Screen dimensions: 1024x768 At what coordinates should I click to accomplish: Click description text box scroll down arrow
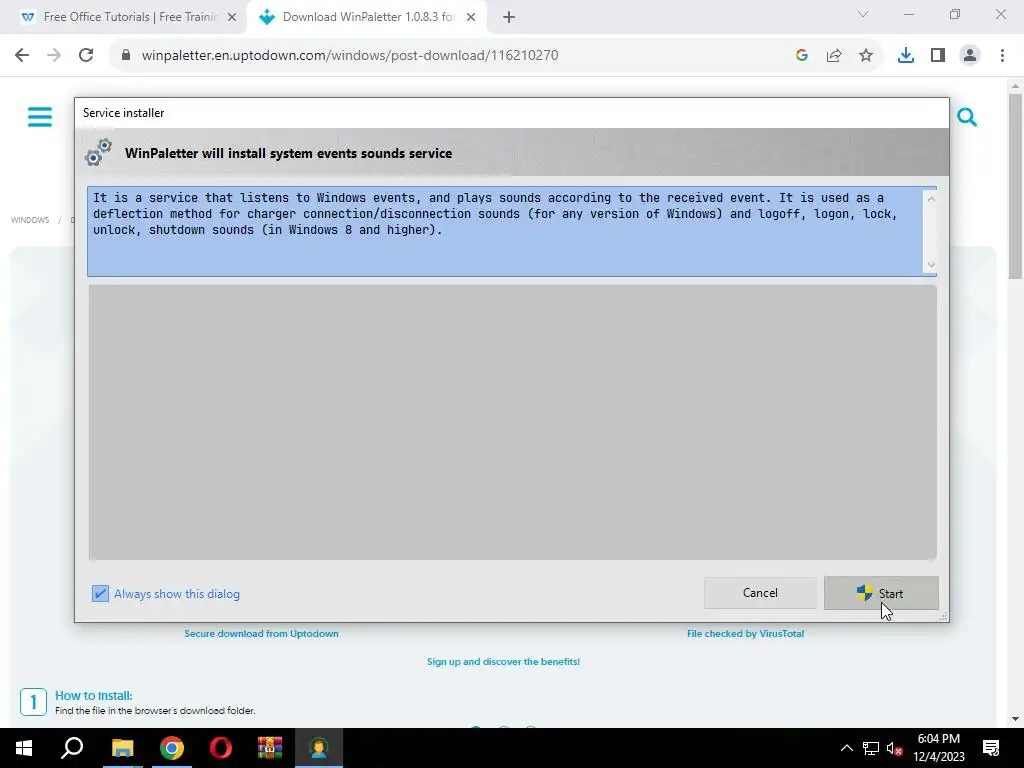click(x=931, y=264)
